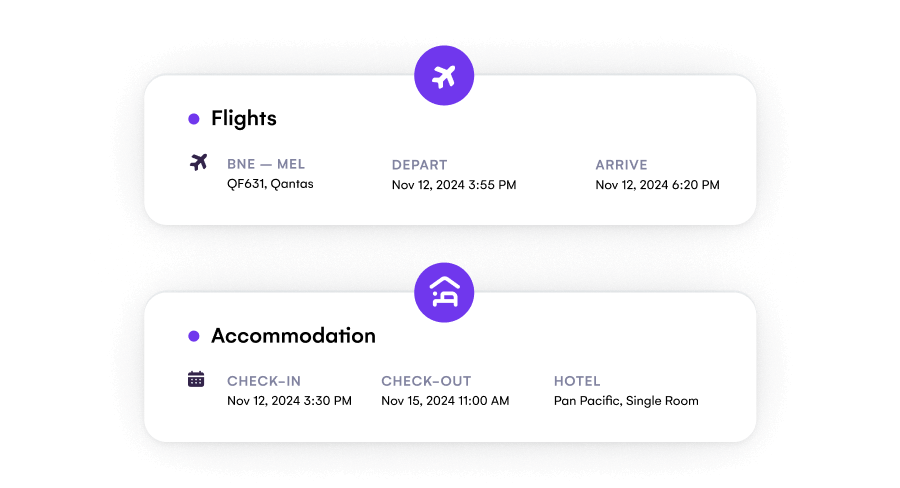900x488 pixels.
Task: Click the purple dot next to Accommodation
Action: [x=194, y=336]
